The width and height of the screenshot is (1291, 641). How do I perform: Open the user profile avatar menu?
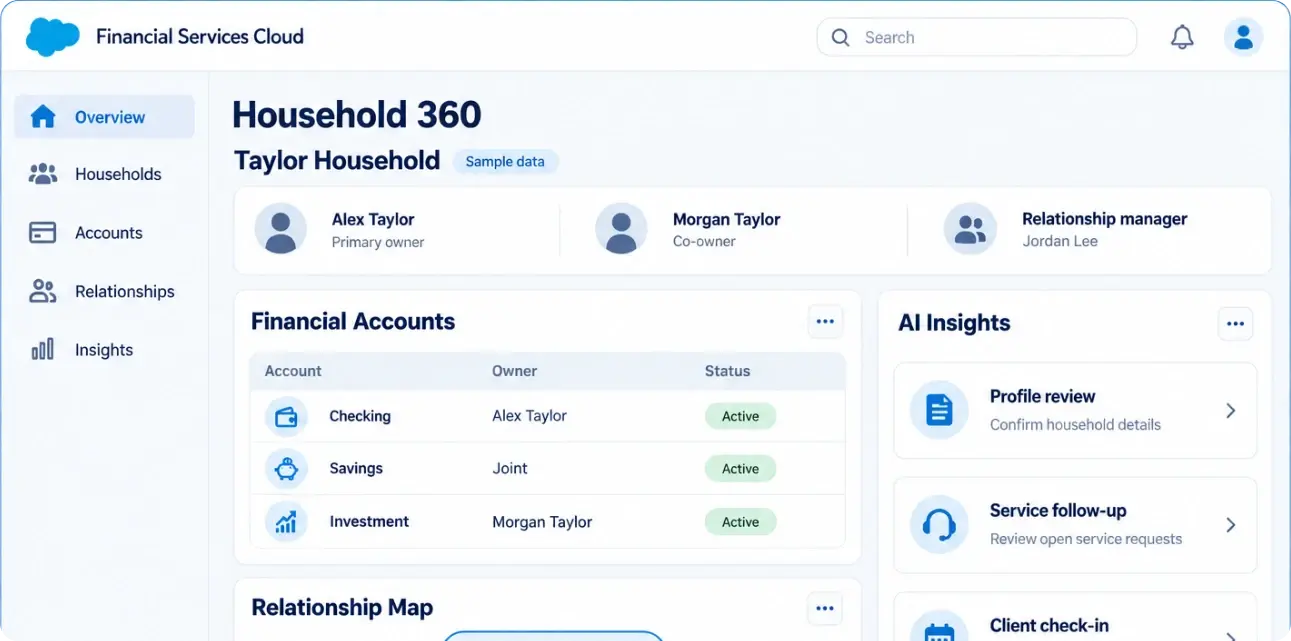(x=1243, y=37)
